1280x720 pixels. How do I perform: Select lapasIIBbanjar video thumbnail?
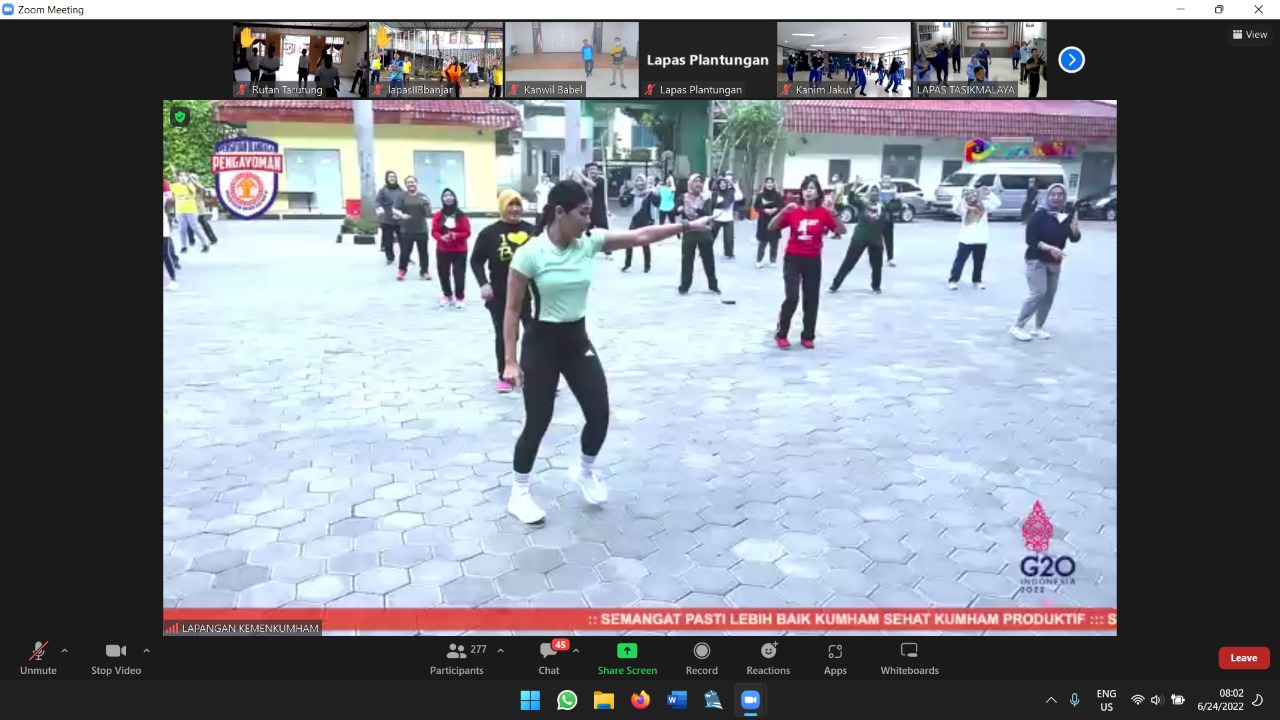point(436,60)
